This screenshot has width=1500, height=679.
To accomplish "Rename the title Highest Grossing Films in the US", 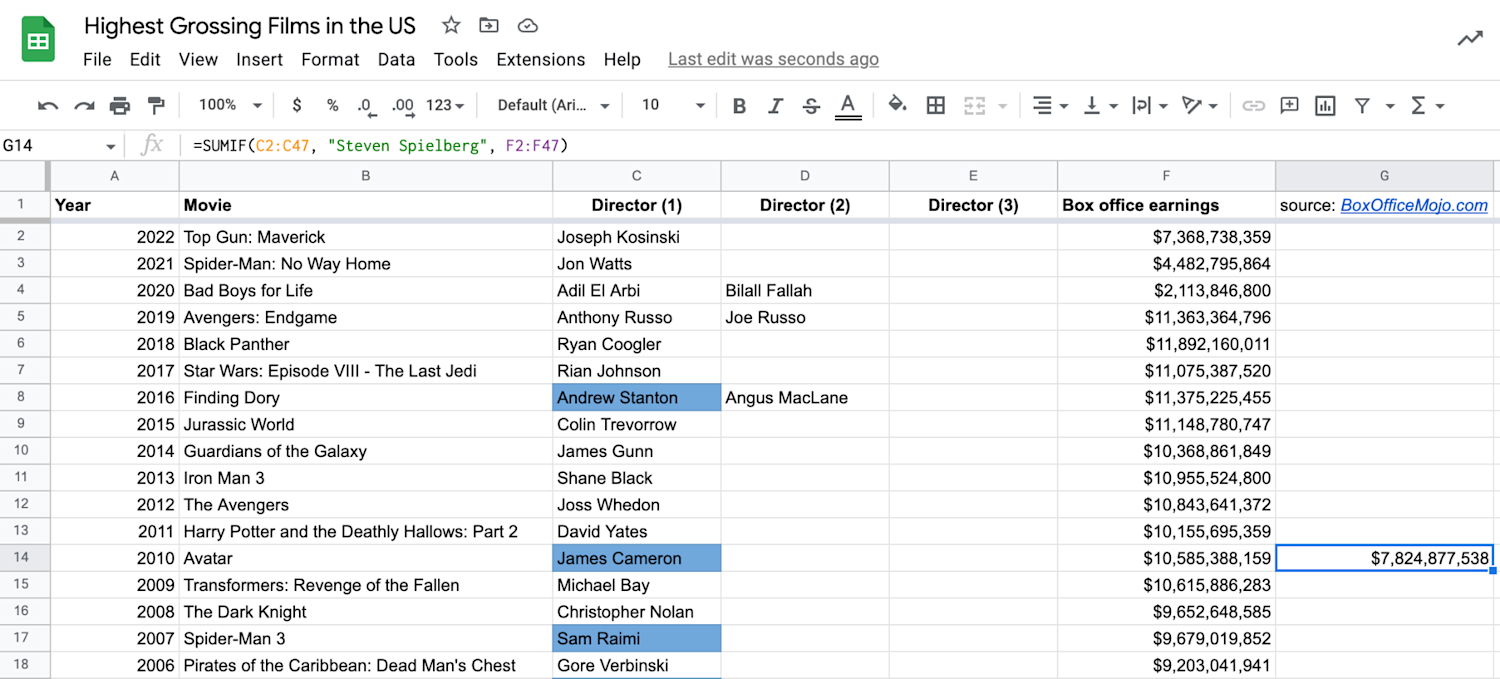I will tap(249, 26).
